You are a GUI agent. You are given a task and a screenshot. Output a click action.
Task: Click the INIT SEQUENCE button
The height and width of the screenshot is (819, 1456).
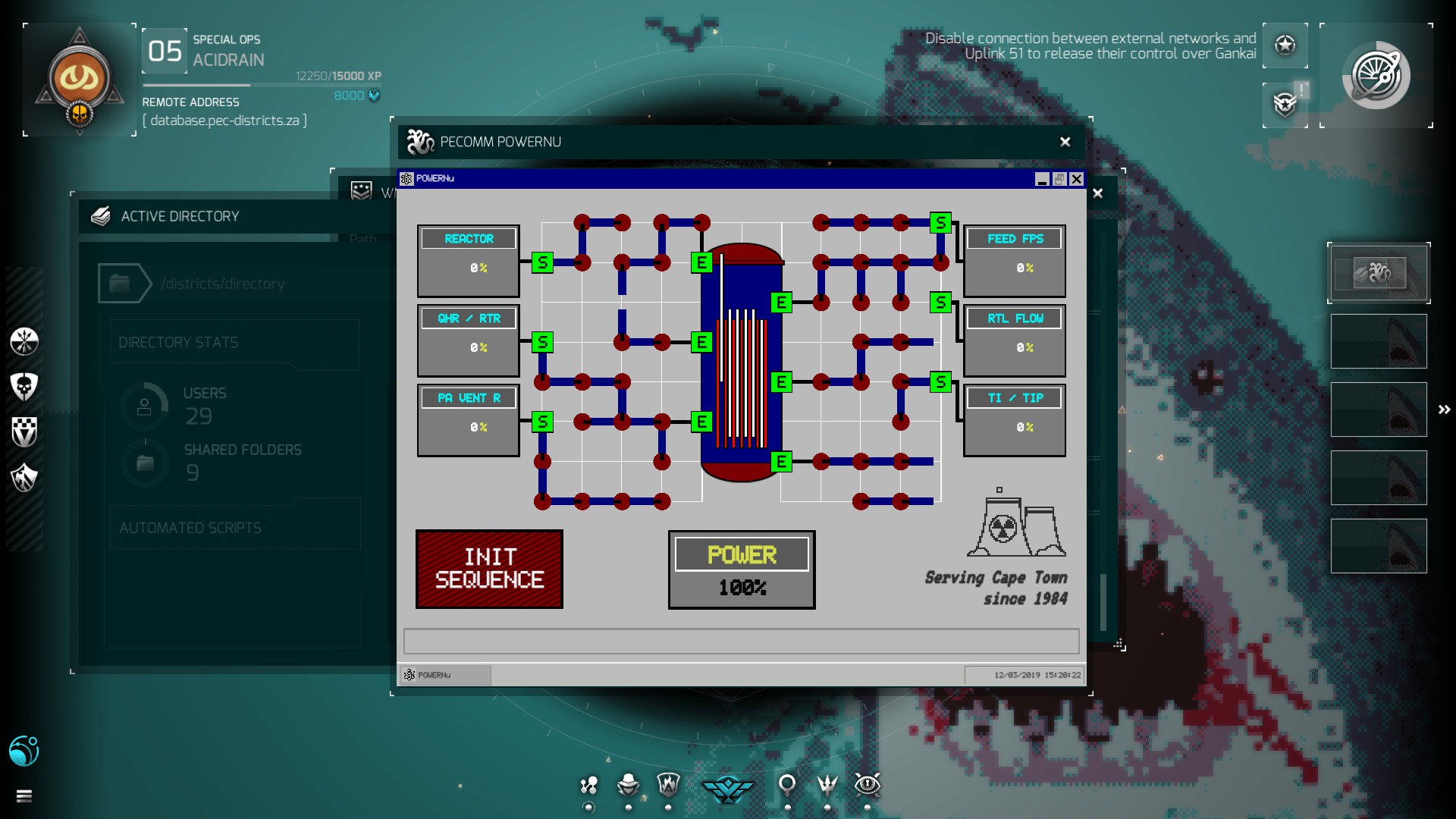tap(489, 569)
